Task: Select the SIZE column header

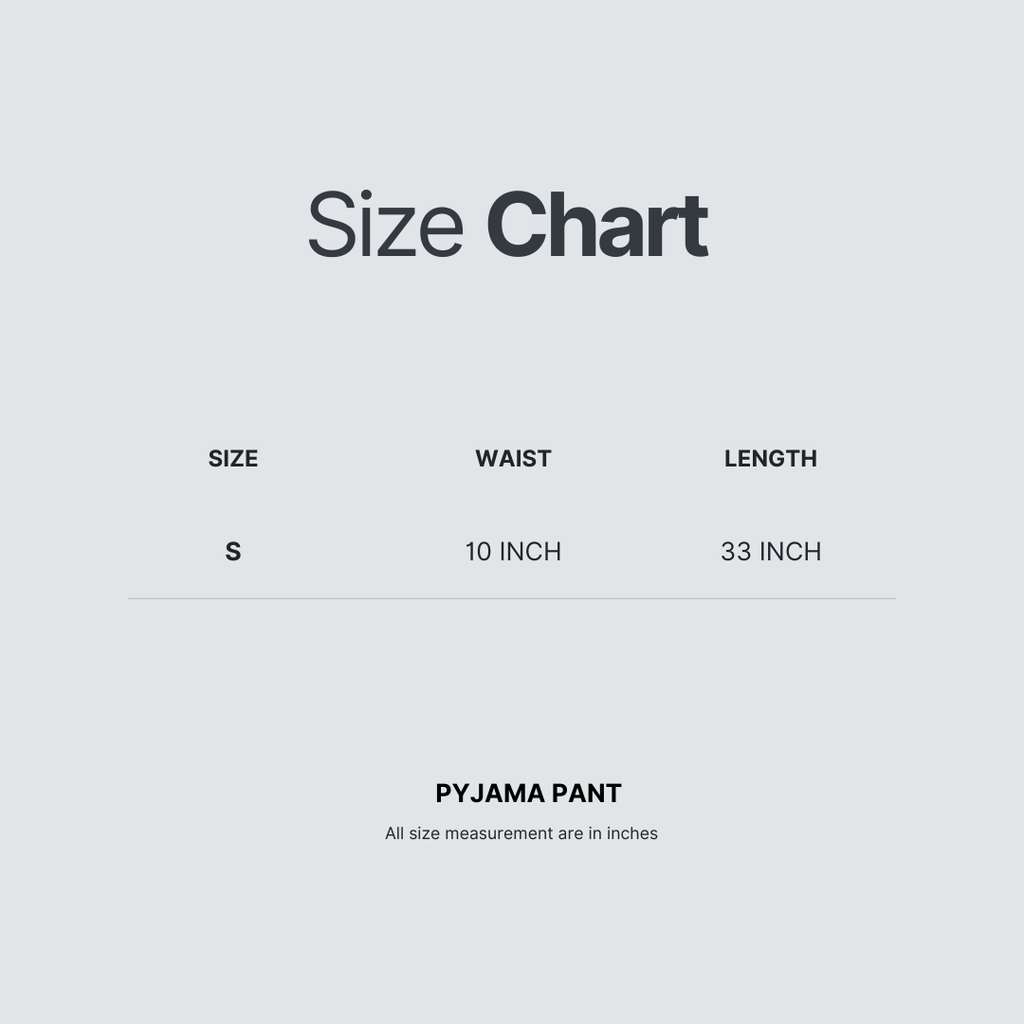Action: pyautogui.click(x=233, y=458)
